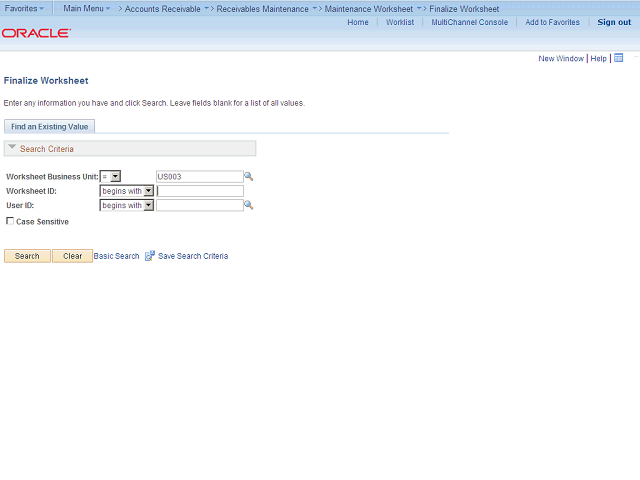Click the User ID input field
The width and height of the screenshot is (640, 480).
pos(200,205)
